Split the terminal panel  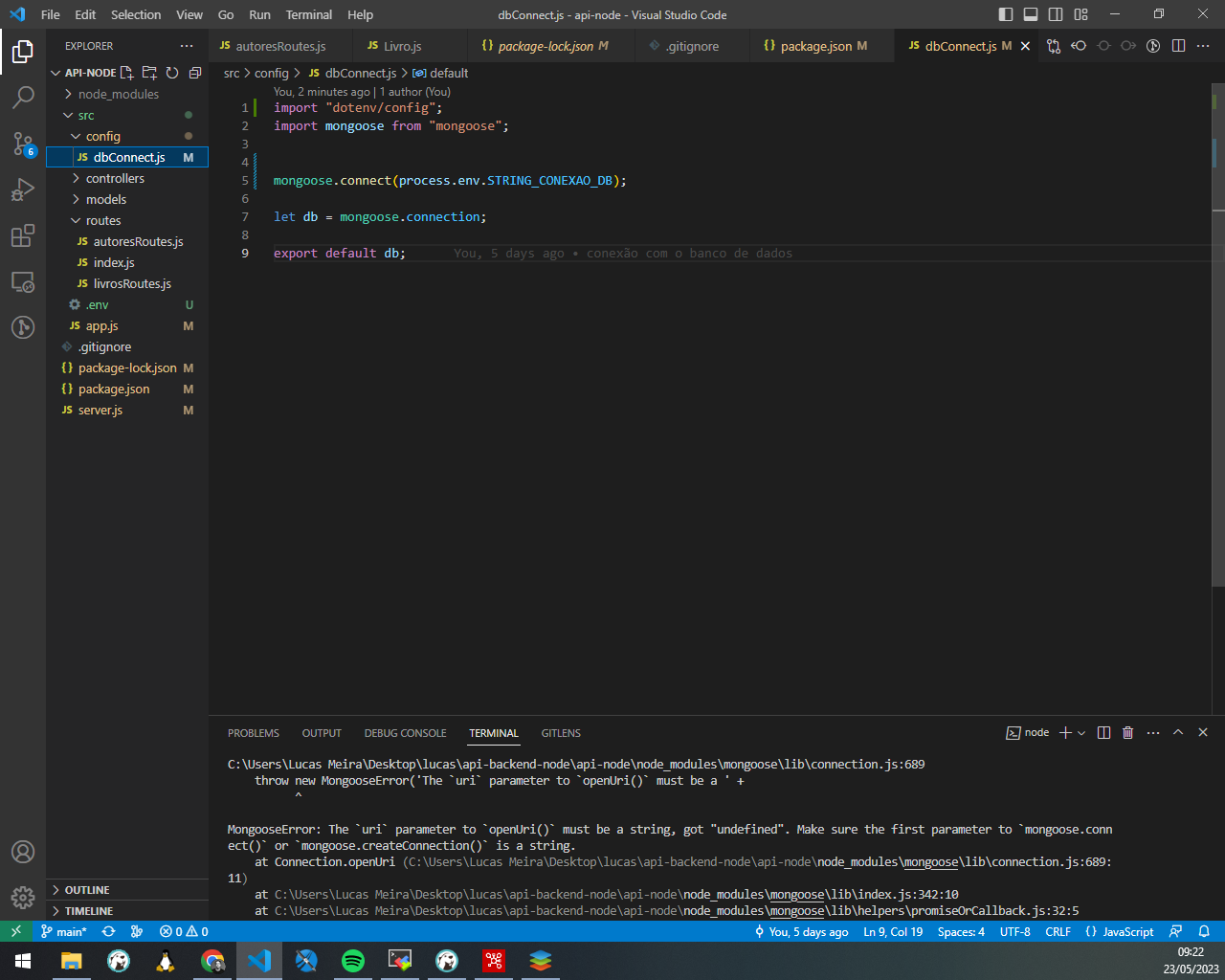pyautogui.click(x=1103, y=732)
